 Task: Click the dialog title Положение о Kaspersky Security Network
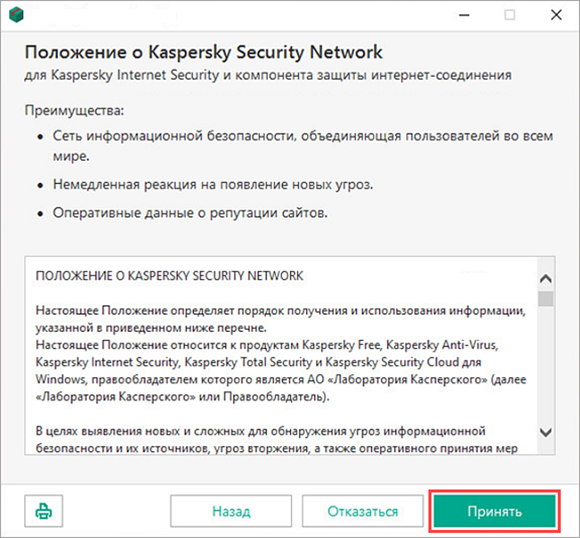click(203, 52)
